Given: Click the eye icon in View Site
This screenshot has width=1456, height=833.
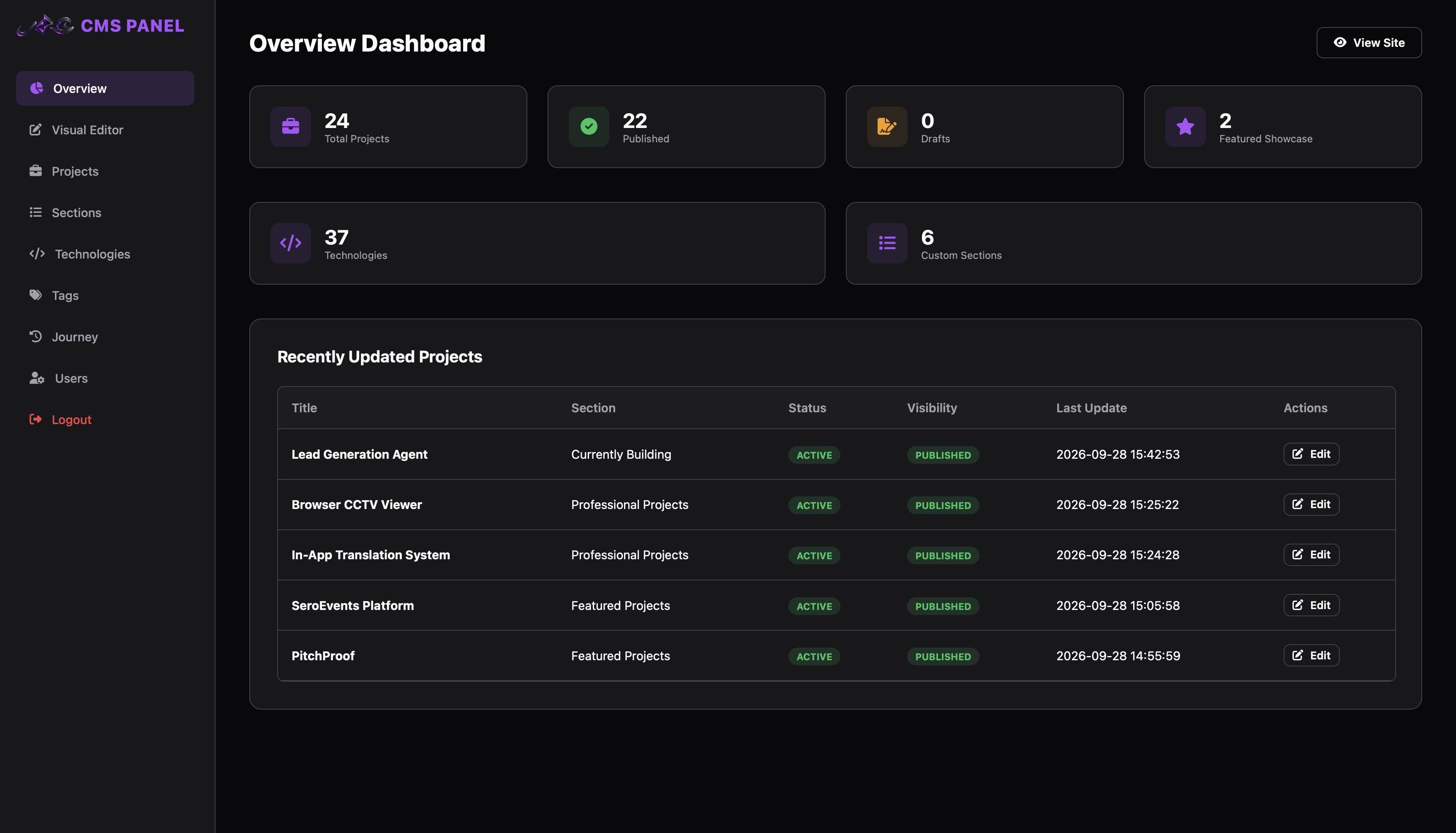Looking at the screenshot, I should point(1340,42).
